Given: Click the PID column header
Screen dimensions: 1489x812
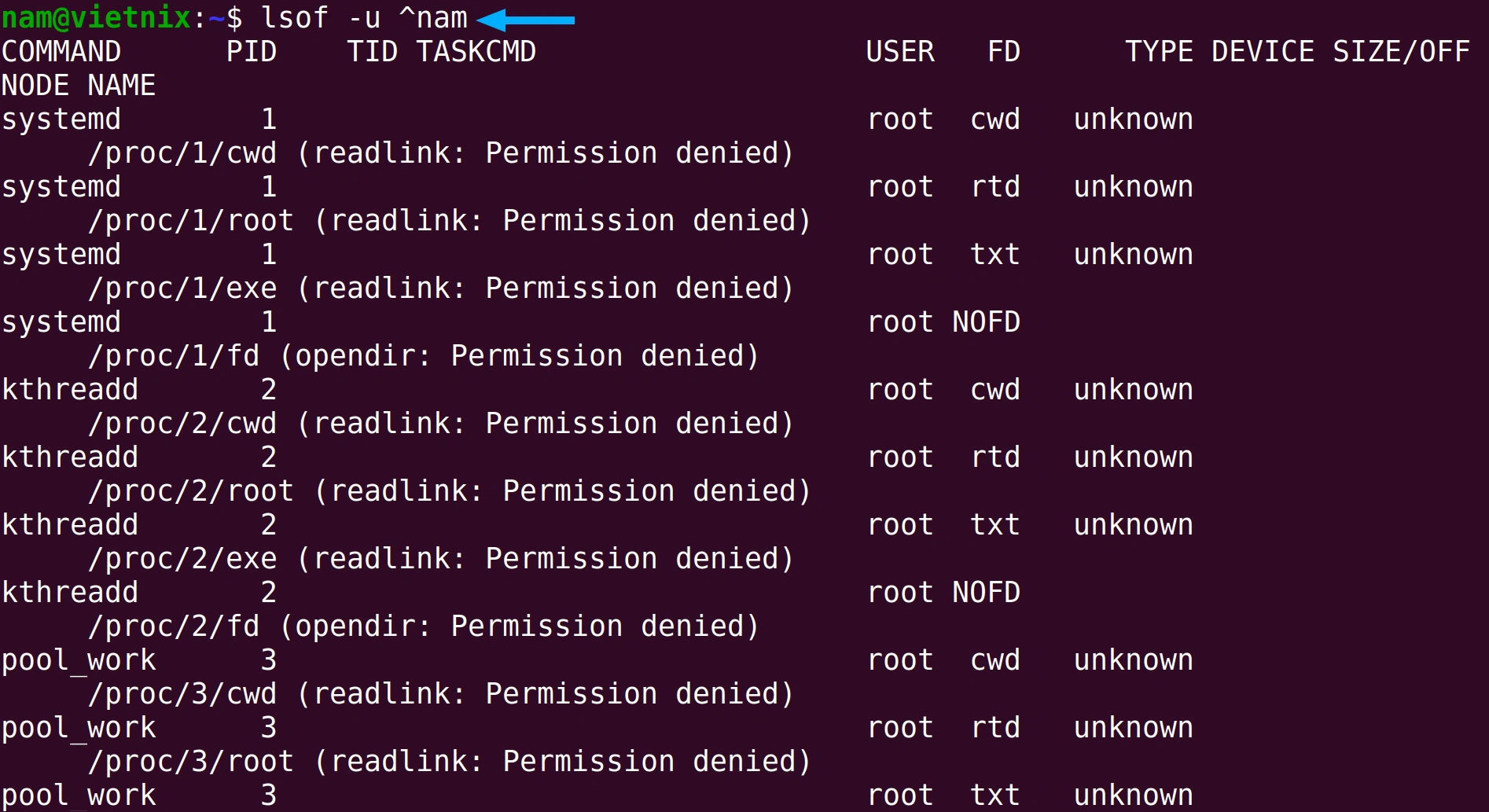Looking at the screenshot, I should point(252,52).
